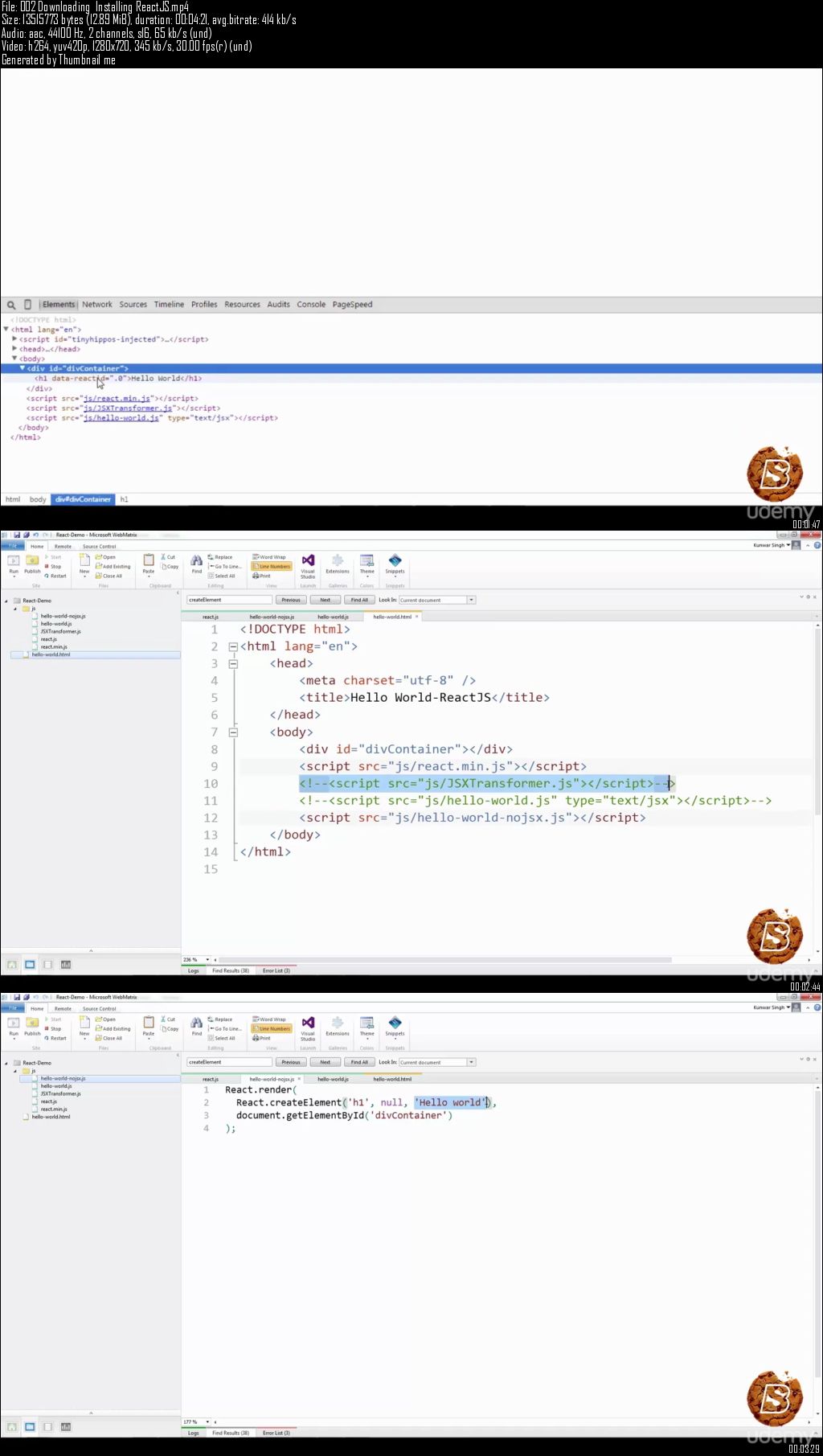Click Print in the 00:02:44 frame ribbon
This screenshot has height=1456, width=823.
pyautogui.click(x=262, y=576)
